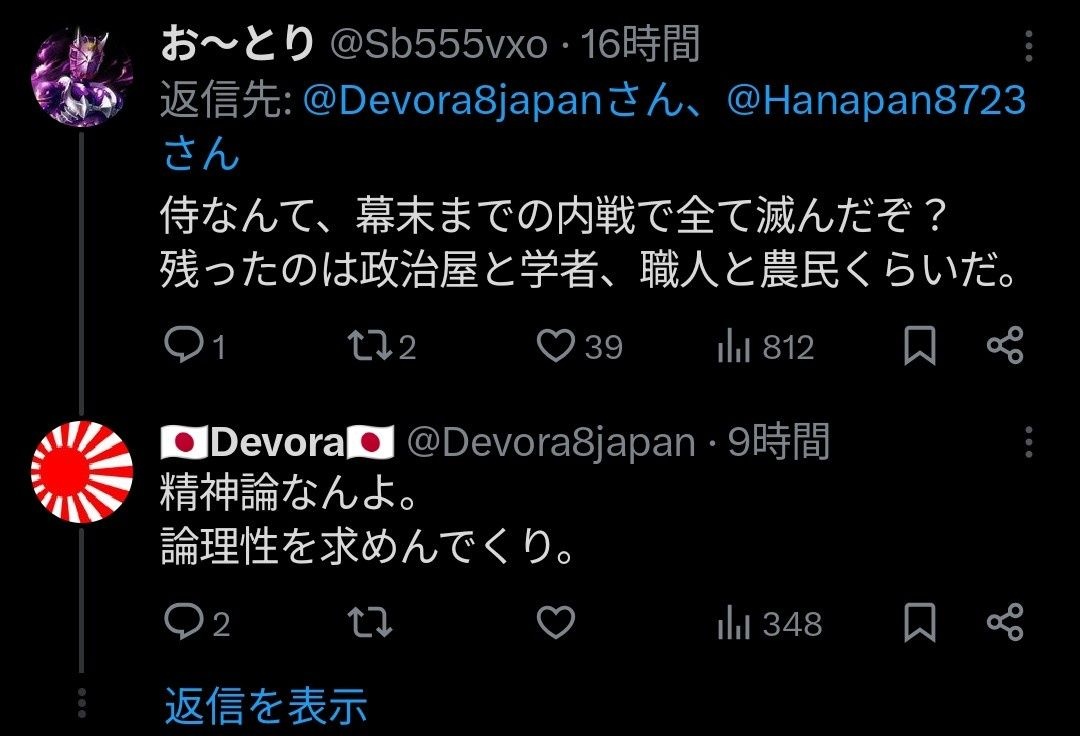Open Devora's rising sun profile avatar
1080x736 pixels.
(81, 472)
